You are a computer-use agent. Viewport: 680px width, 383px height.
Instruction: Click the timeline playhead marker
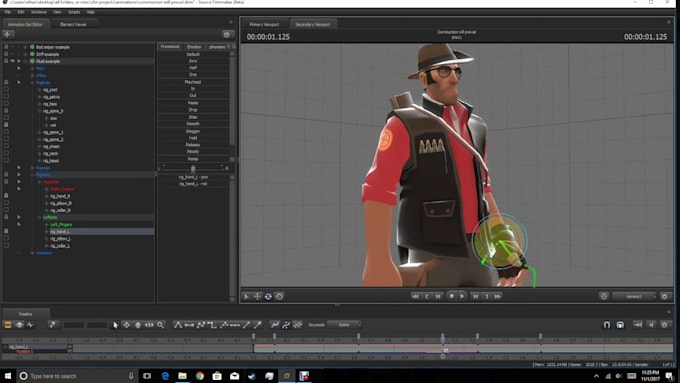(443, 337)
